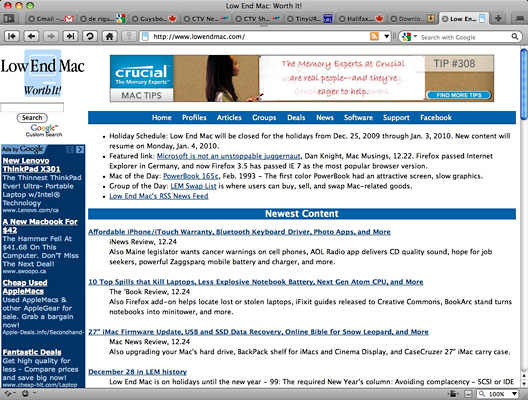Click next arrow on Ads by Google

pos(80,149)
